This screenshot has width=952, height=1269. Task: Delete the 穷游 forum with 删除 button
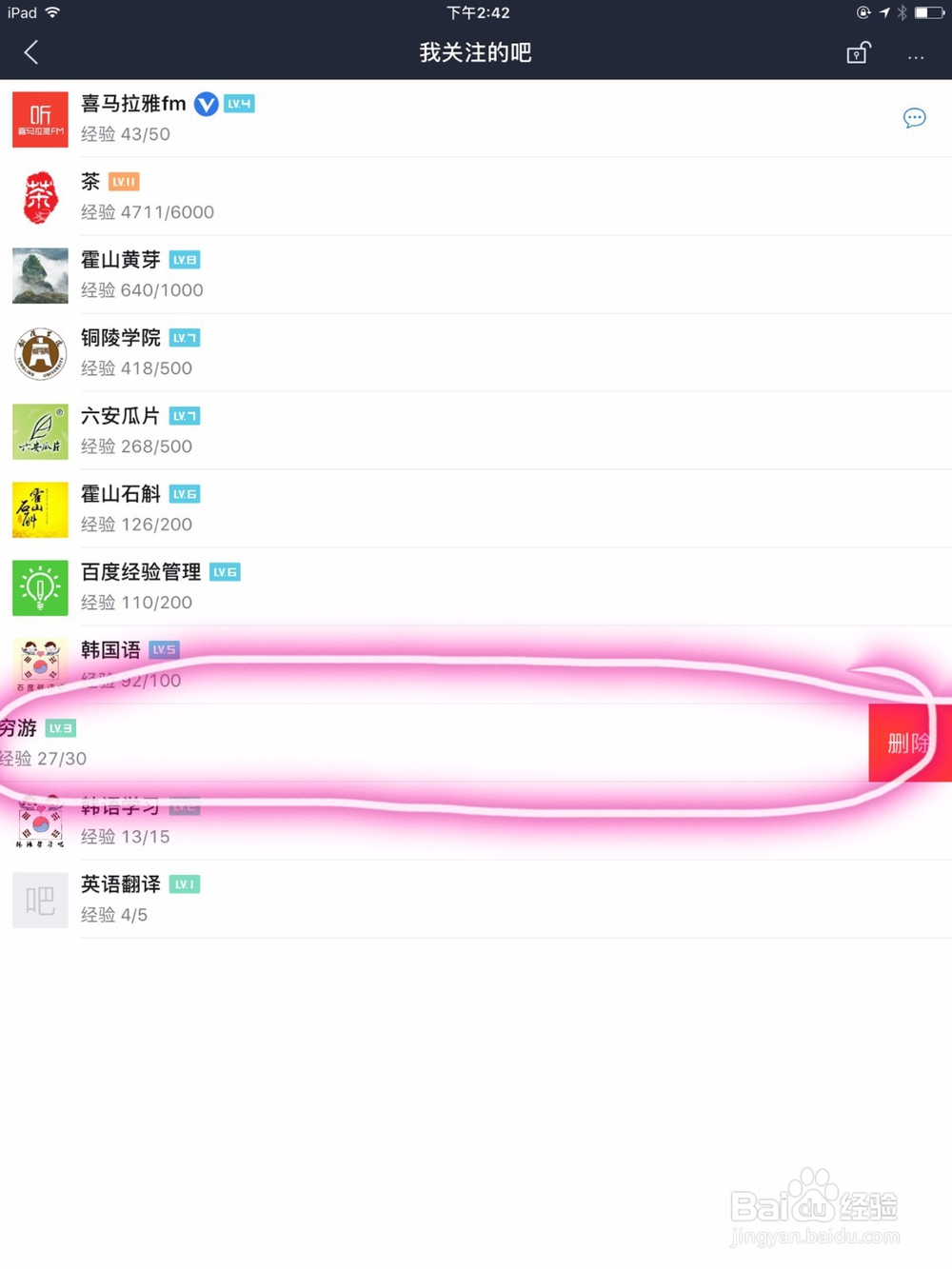coord(910,744)
